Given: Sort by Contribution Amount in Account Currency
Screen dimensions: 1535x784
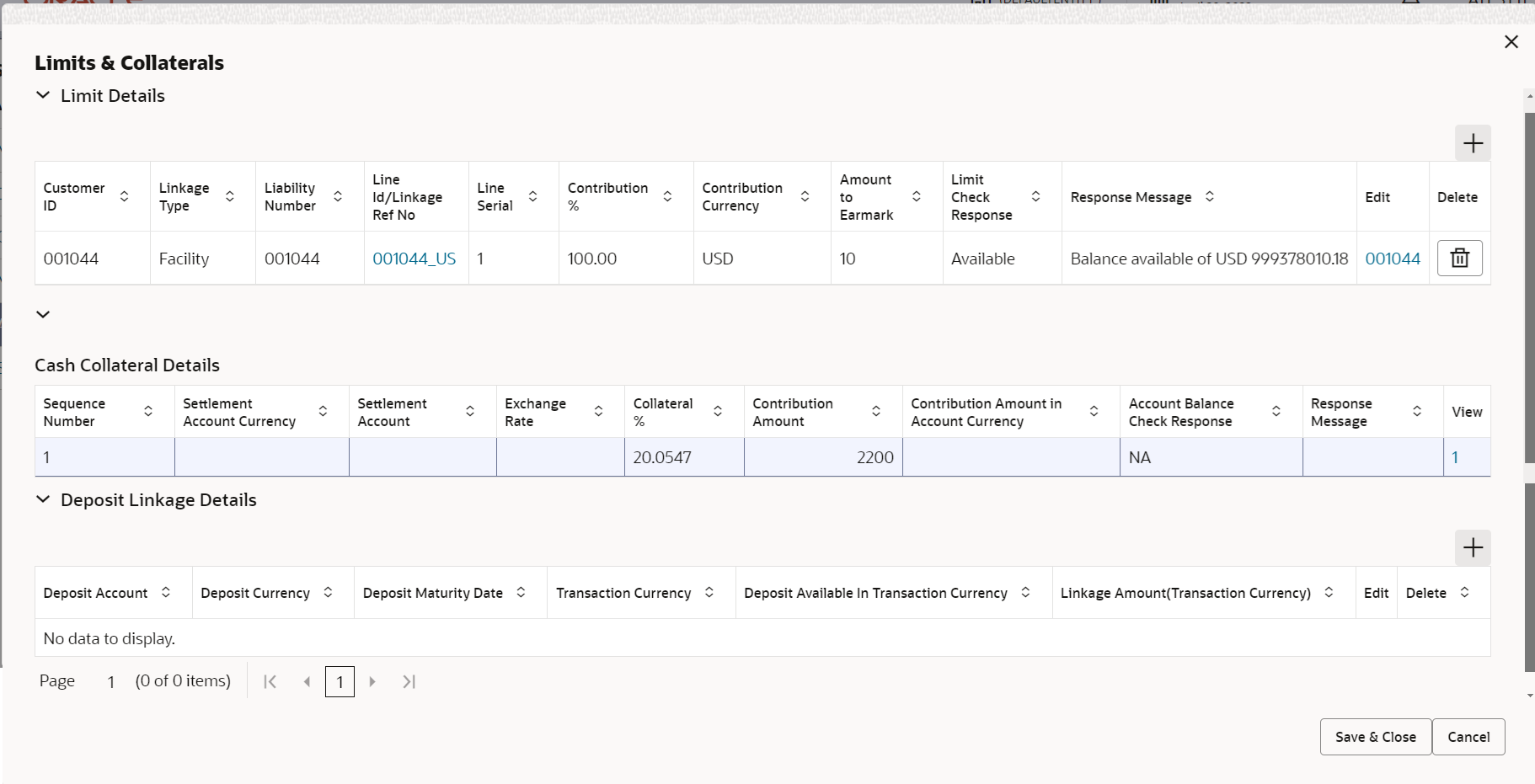Looking at the screenshot, I should point(1094,411).
